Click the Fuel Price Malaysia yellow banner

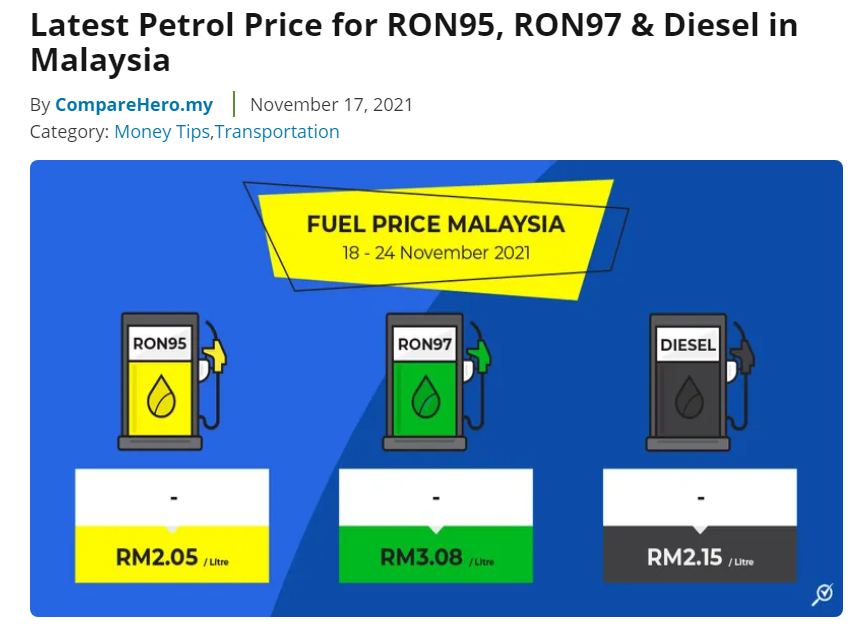435,238
